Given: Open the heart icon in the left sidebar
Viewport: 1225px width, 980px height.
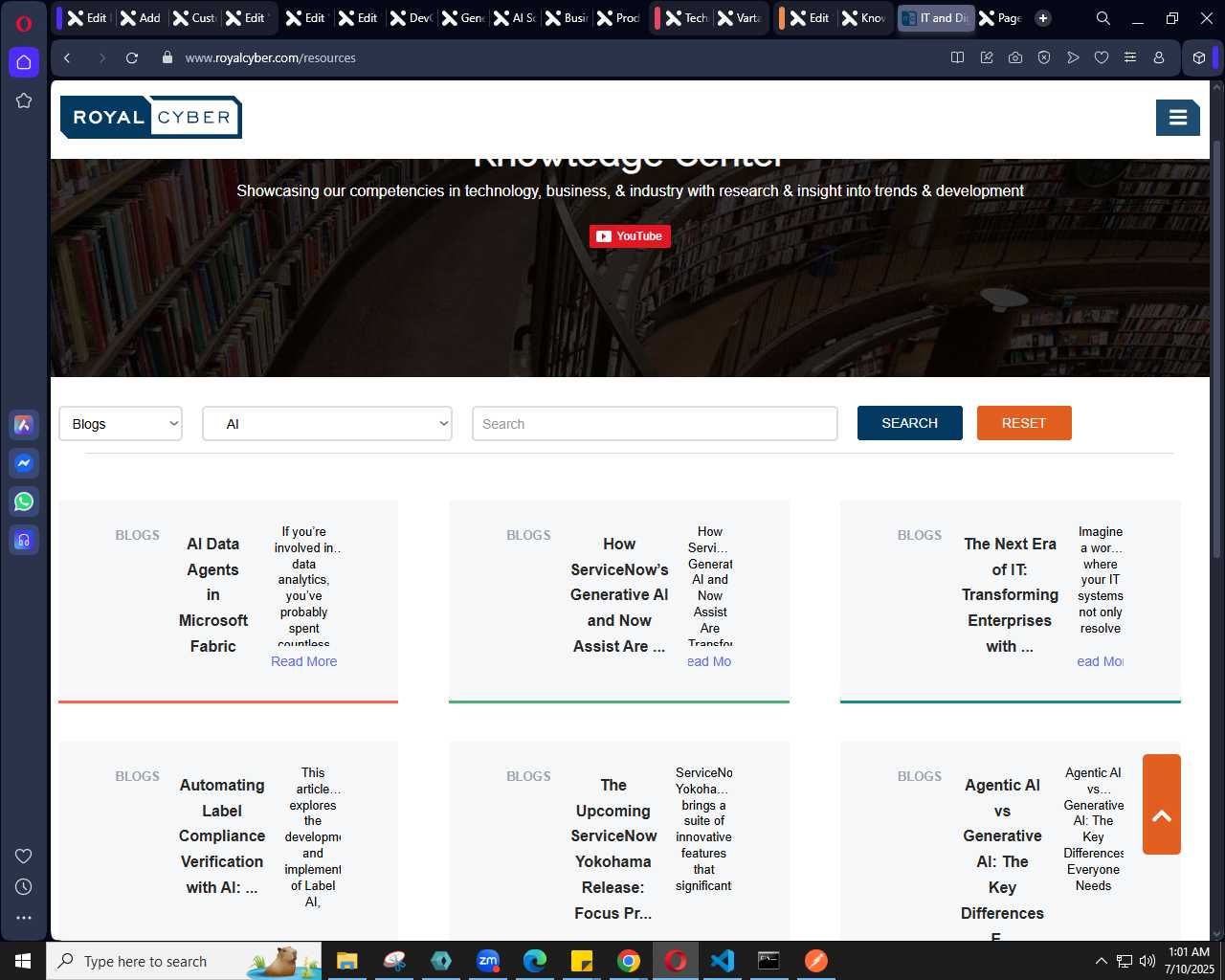Looking at the screenshot, I should point(24,856).
